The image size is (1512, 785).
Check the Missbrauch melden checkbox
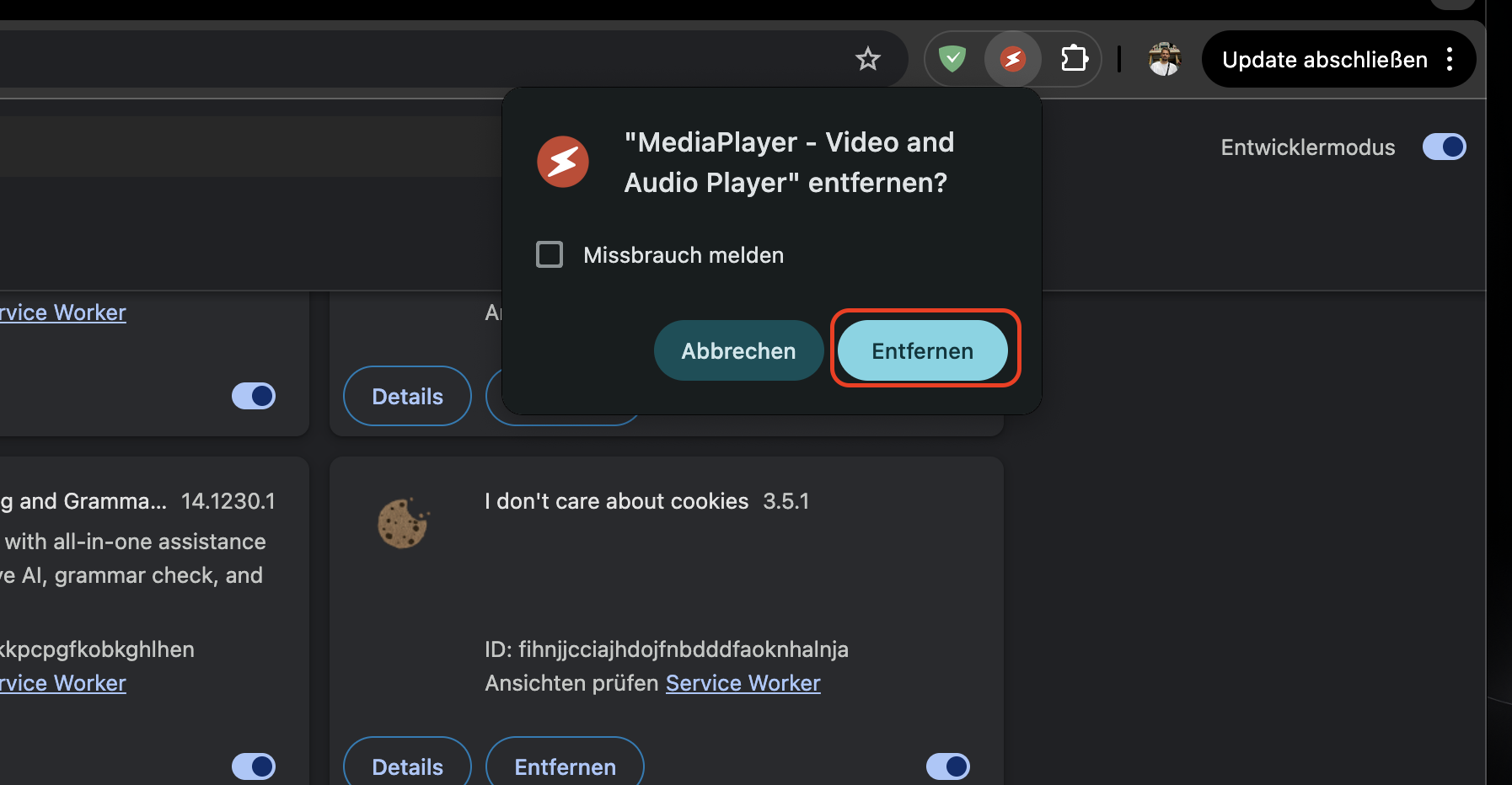point(550,254)
